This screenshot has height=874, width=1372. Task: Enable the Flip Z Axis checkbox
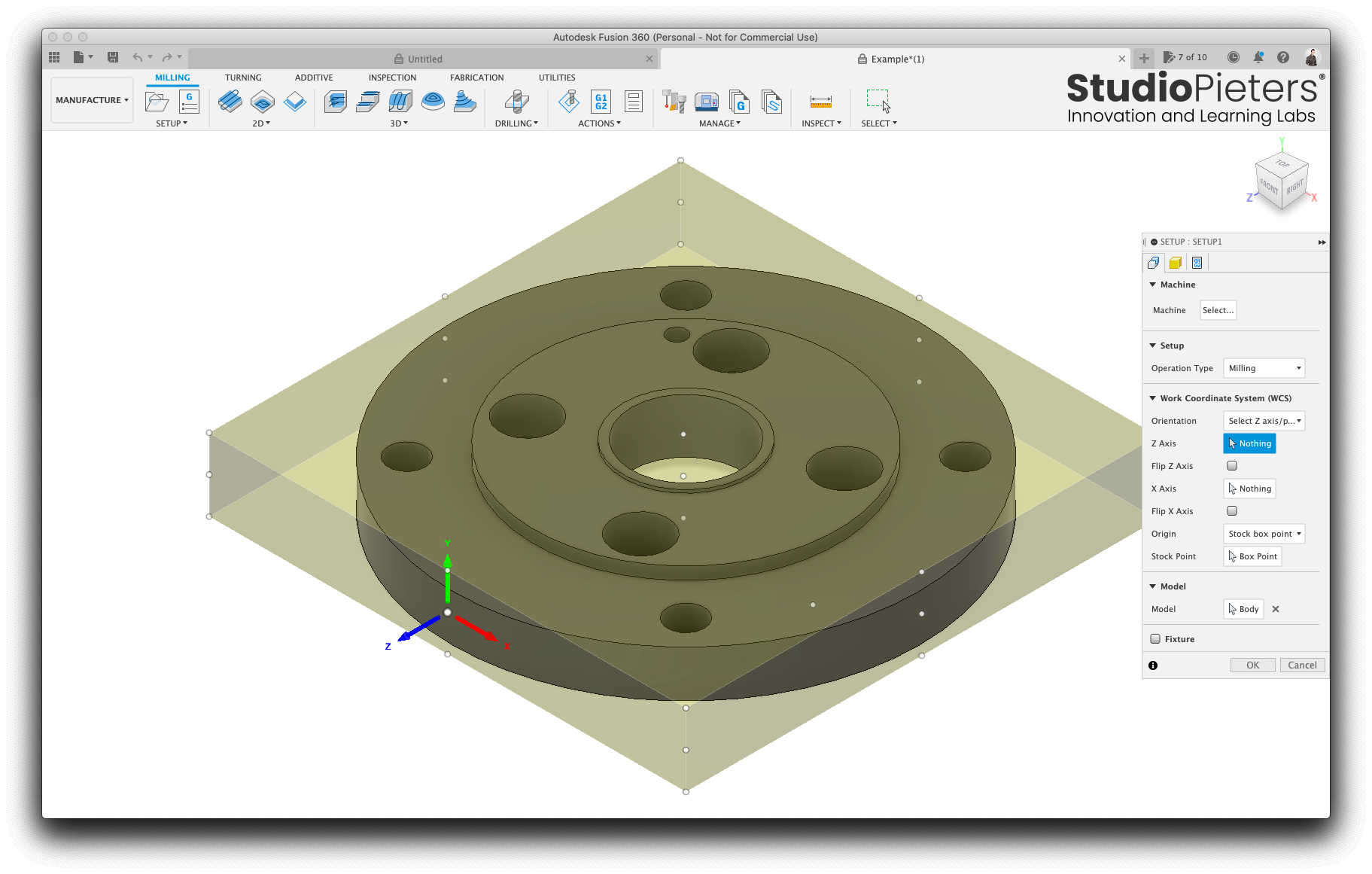[x=1232, y=466]
